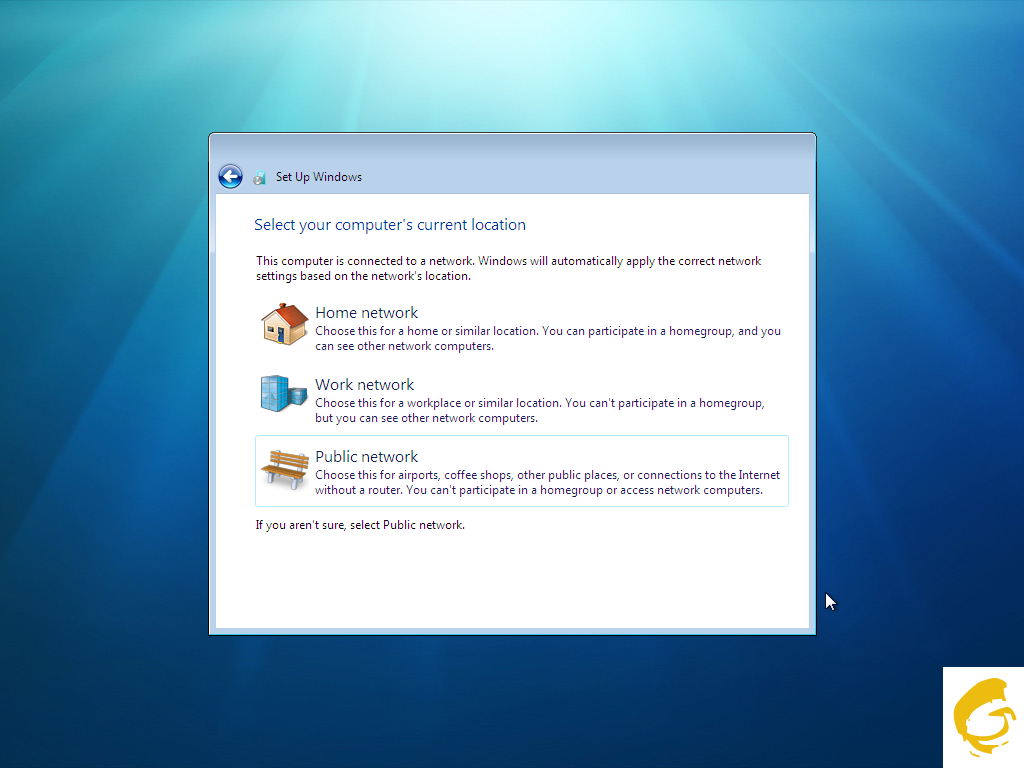Click the house icon for Home network
The height and width of the screenshot is (768, 1024).
(x=284, y=324)
